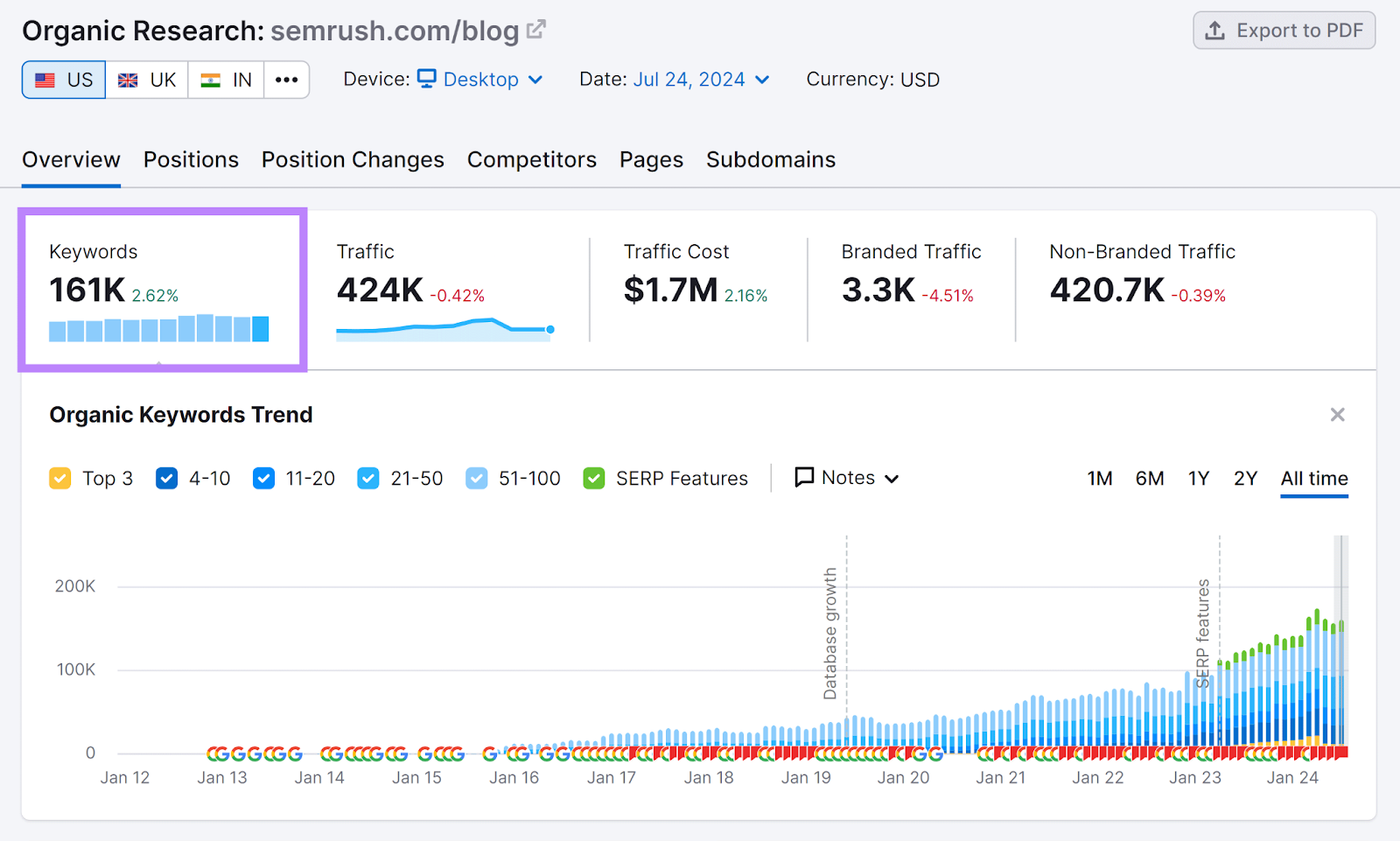Open the Competitors tab

coord(531,159)
